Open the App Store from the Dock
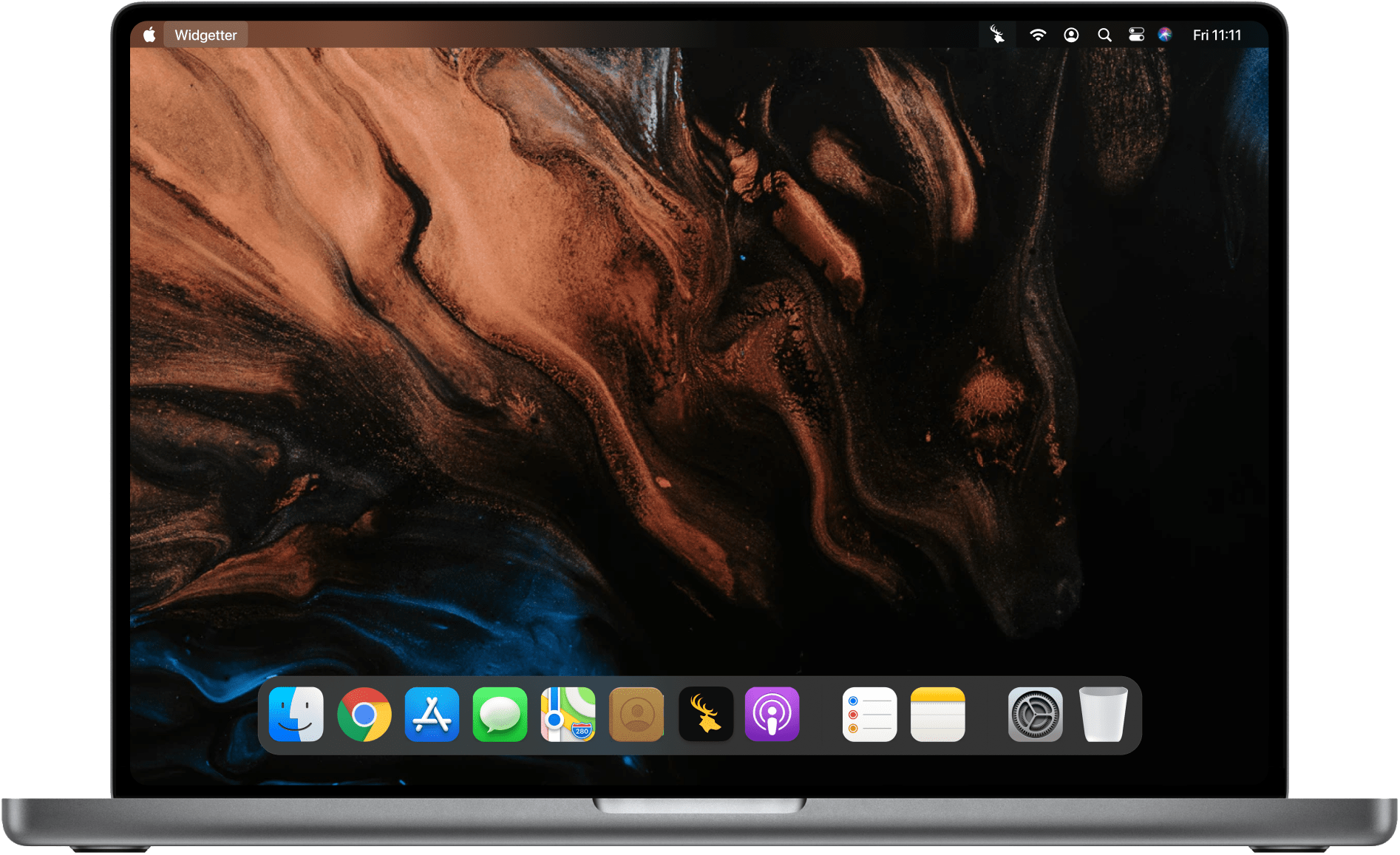1400x855 pixels. tap(432, 715)
